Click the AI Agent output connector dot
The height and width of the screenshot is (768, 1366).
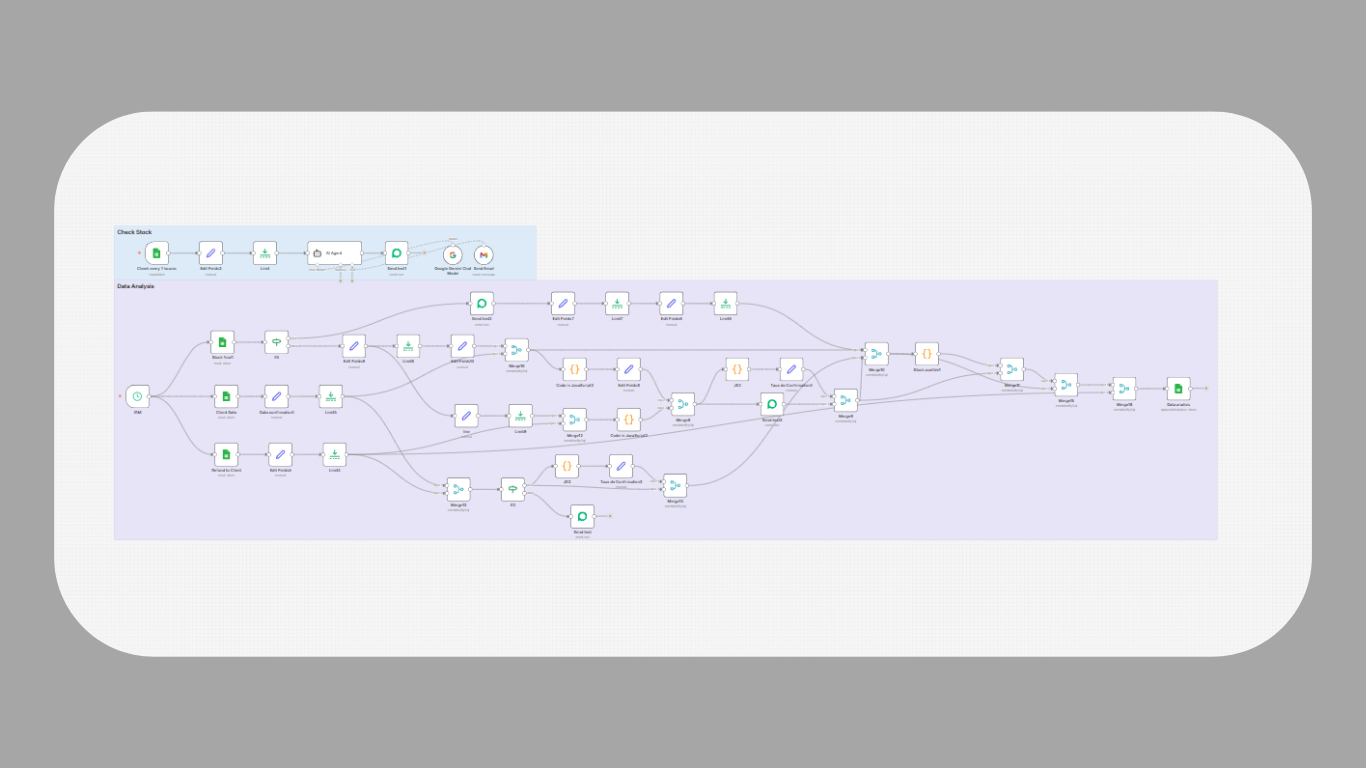361,253
